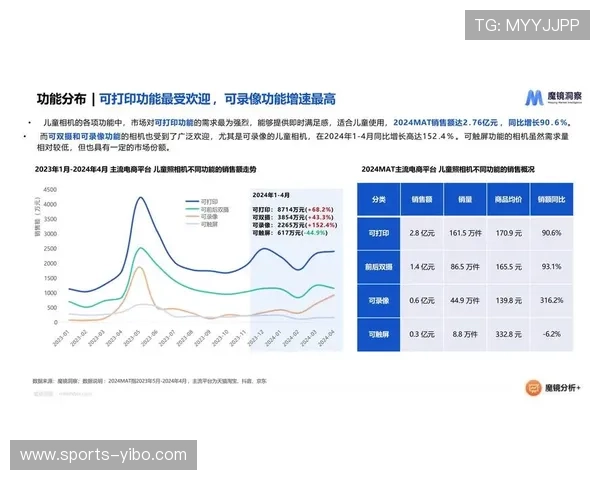Click the 2265万元(+152.4%) annotation line
The width and height of the screenshot is (600, 480).
tap(295, 225)
